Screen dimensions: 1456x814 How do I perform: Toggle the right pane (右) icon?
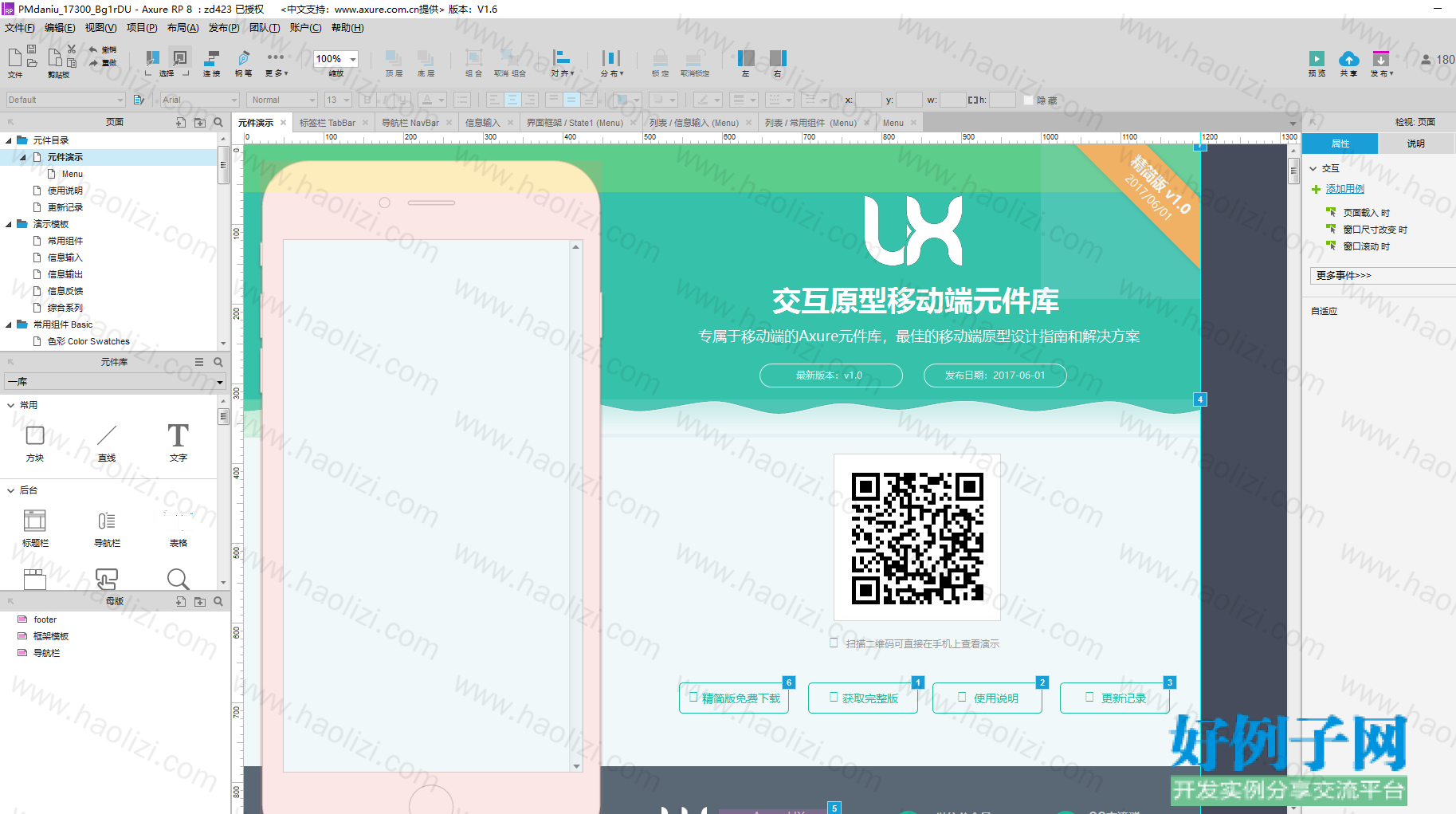click(778, 57)
